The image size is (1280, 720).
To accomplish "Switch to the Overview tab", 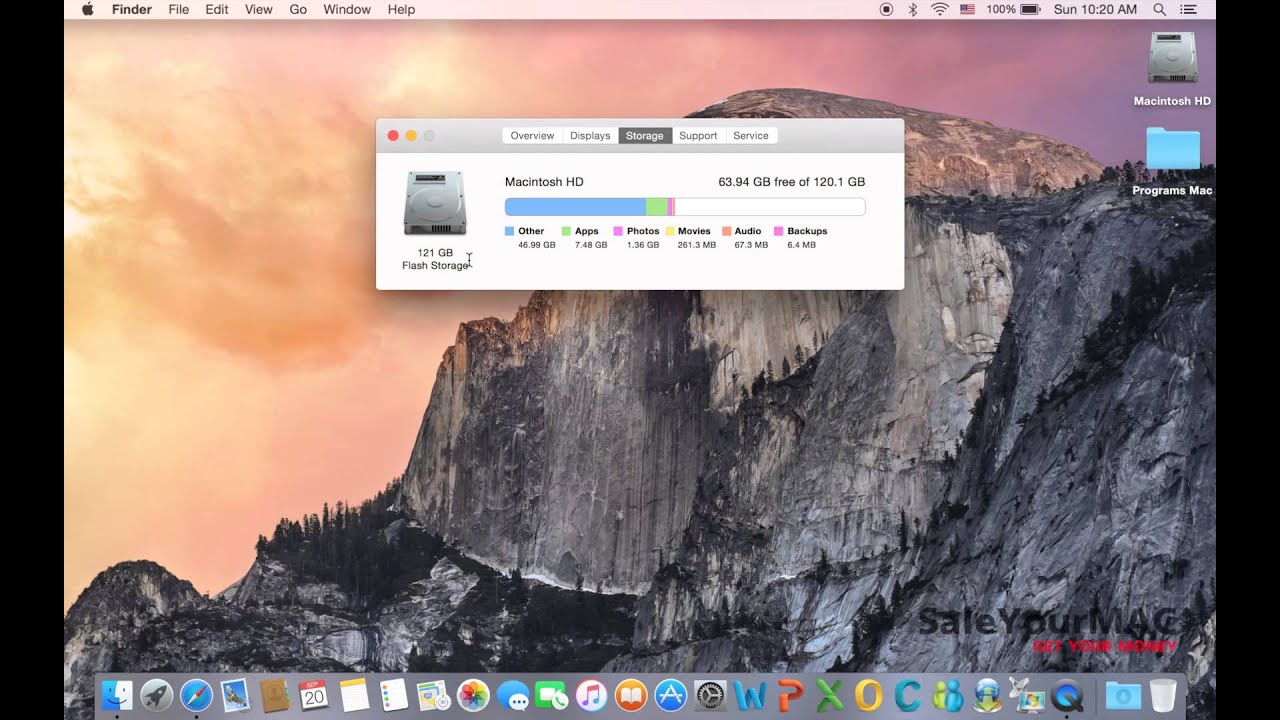I will click(x=532, y=136).
